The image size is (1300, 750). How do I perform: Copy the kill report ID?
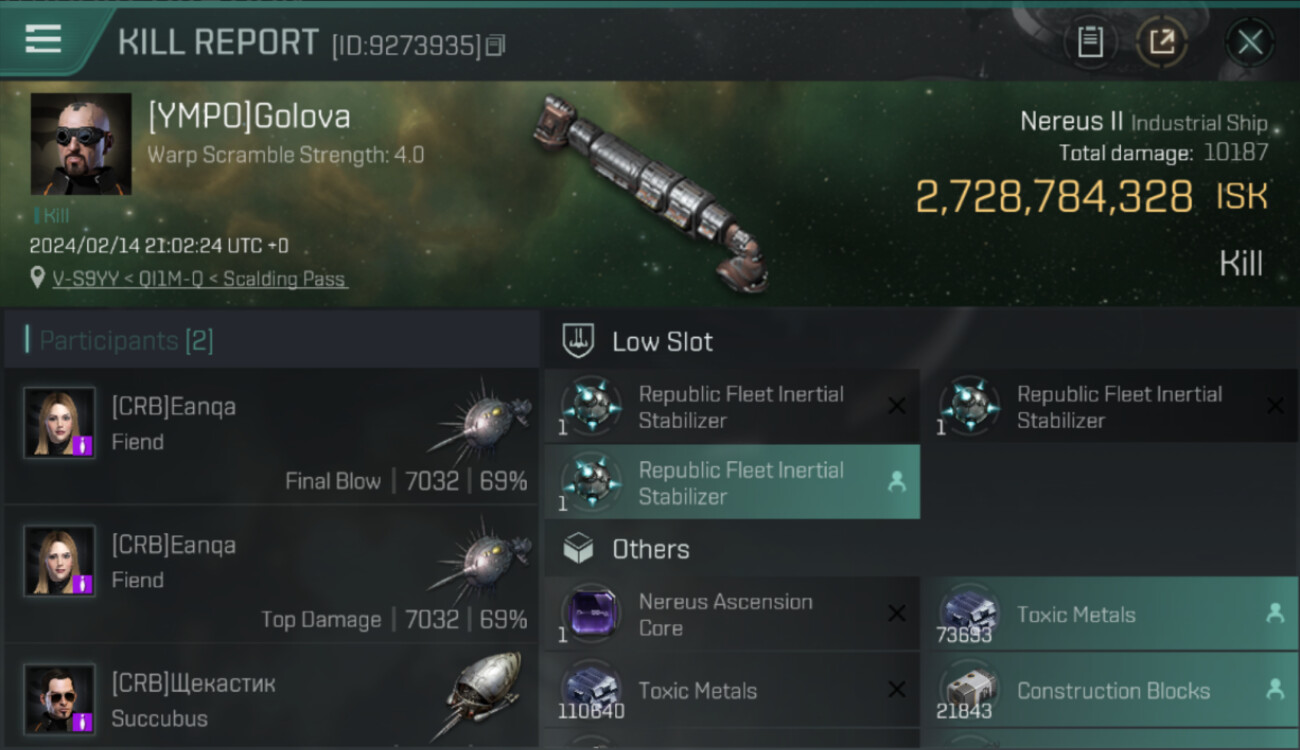pos(496,45)
